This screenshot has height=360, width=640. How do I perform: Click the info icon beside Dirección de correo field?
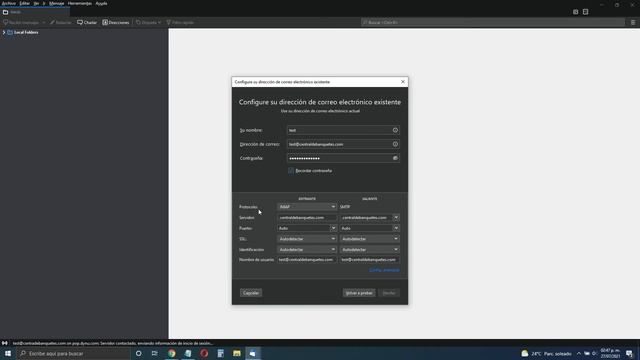[395, 144]
